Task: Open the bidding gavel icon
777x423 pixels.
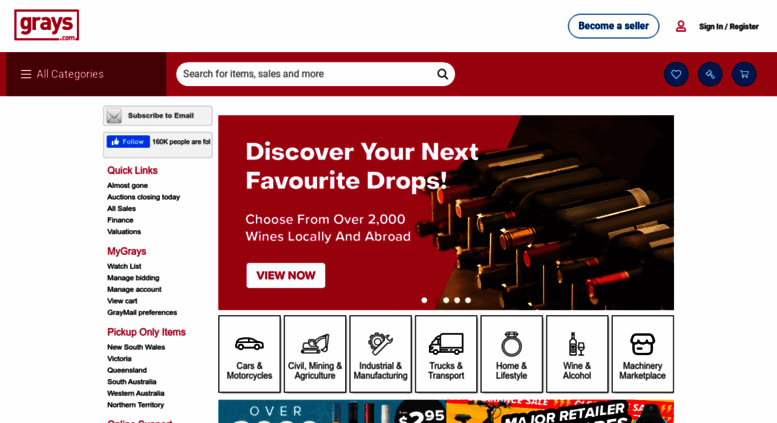Action: coord(710,74)
